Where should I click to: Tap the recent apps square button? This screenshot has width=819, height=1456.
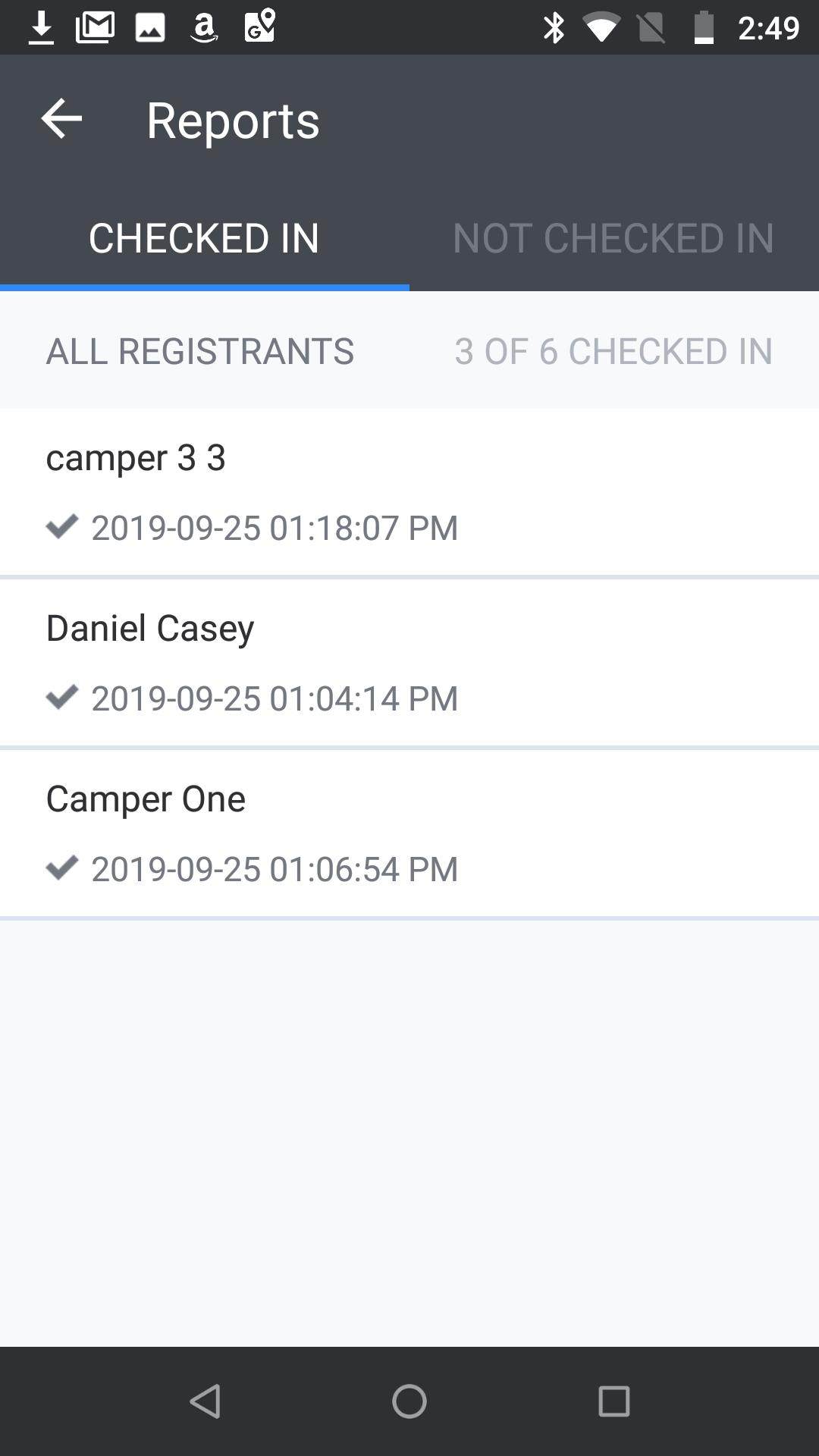click(614, 1401)
